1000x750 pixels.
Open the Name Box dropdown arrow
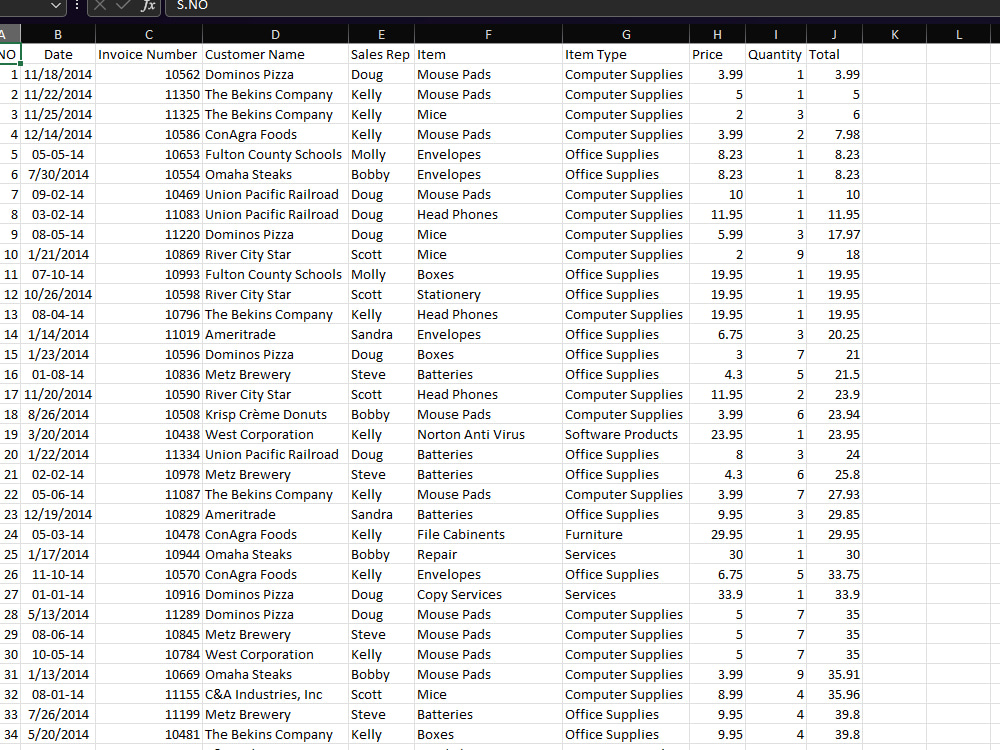point(56,6)
